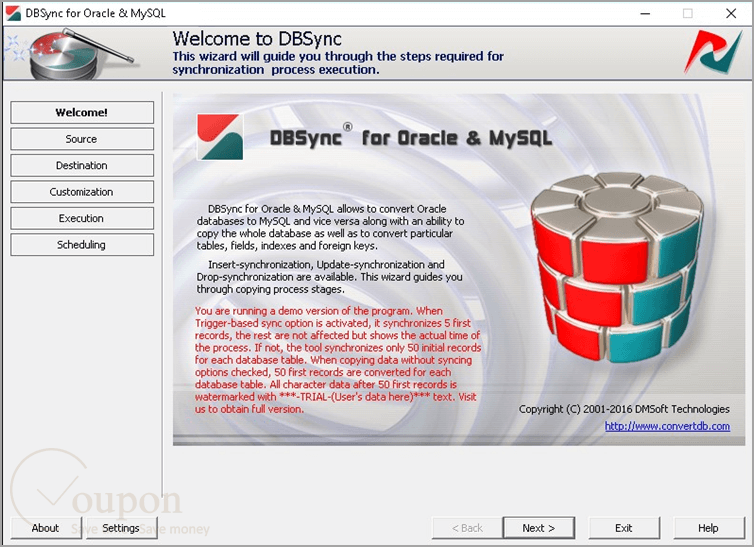The image size is (754, 547).
Task: Click the DBSync title bar app icon
Action: [x=13, y=13]
